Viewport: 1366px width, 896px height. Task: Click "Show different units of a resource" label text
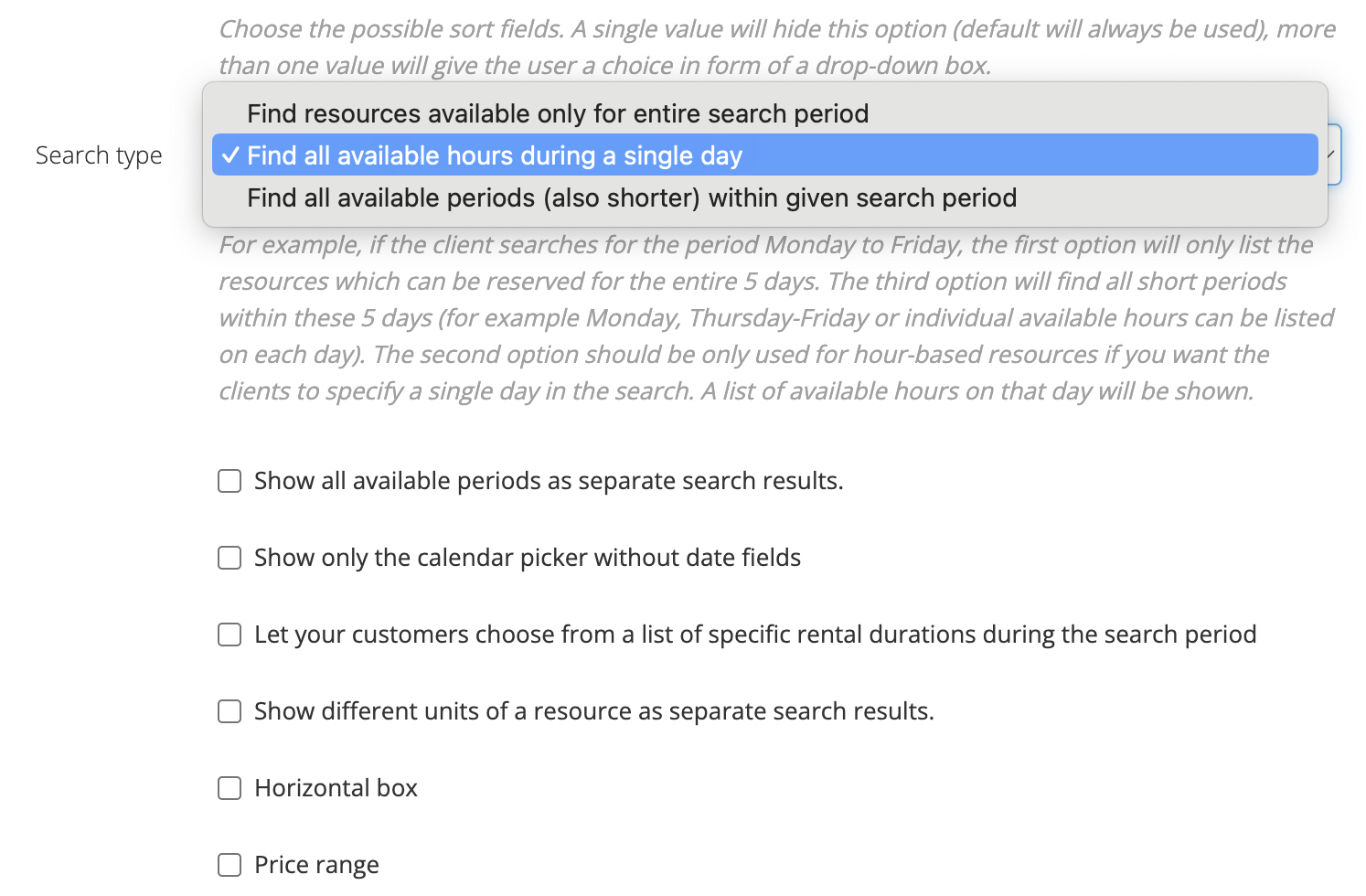[593, 711]
